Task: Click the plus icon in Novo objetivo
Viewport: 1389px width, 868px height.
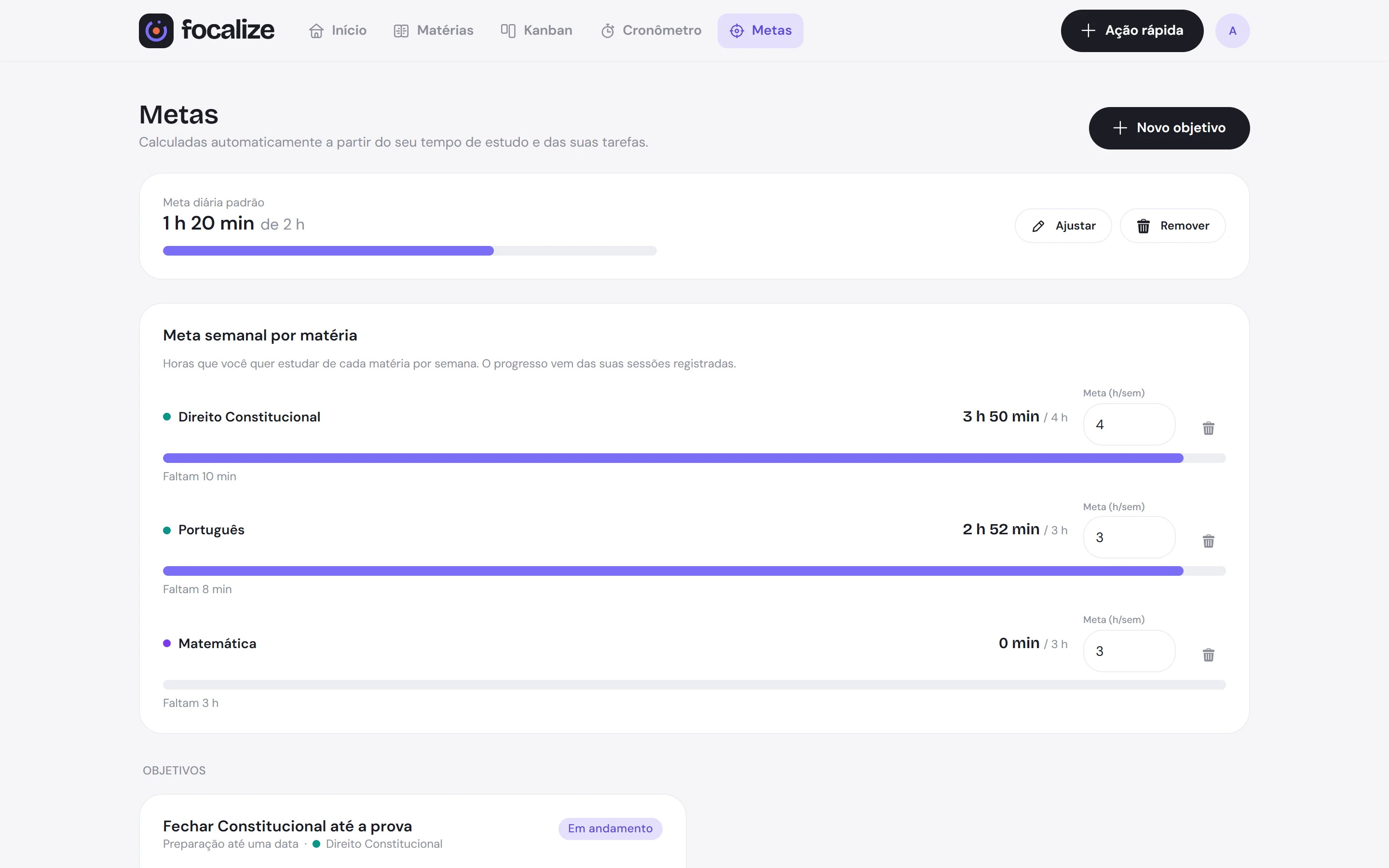Action: tap(1120, 128)
